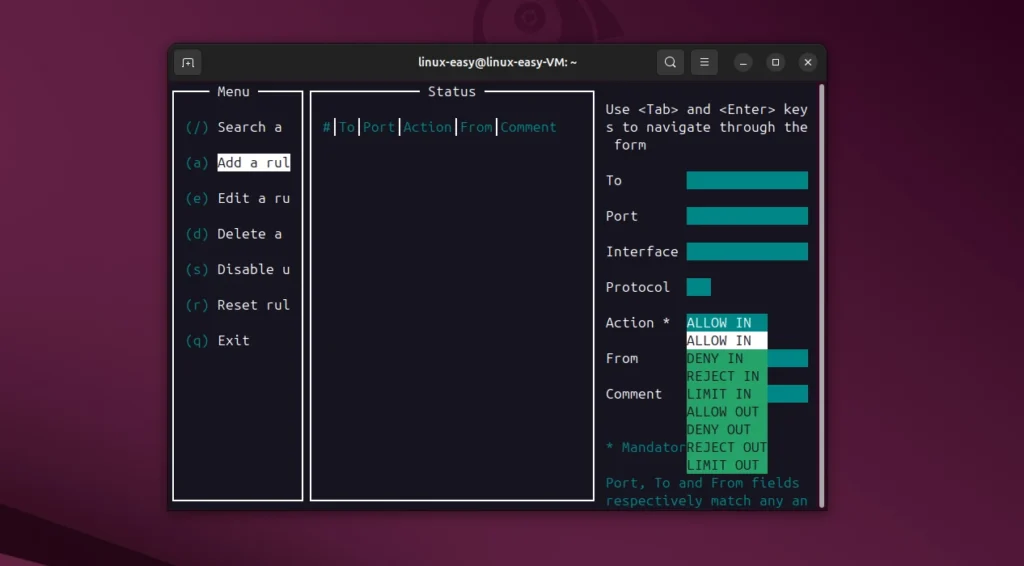
Task: Open the Protocol dropdown field
Action: tap(698, 287)
